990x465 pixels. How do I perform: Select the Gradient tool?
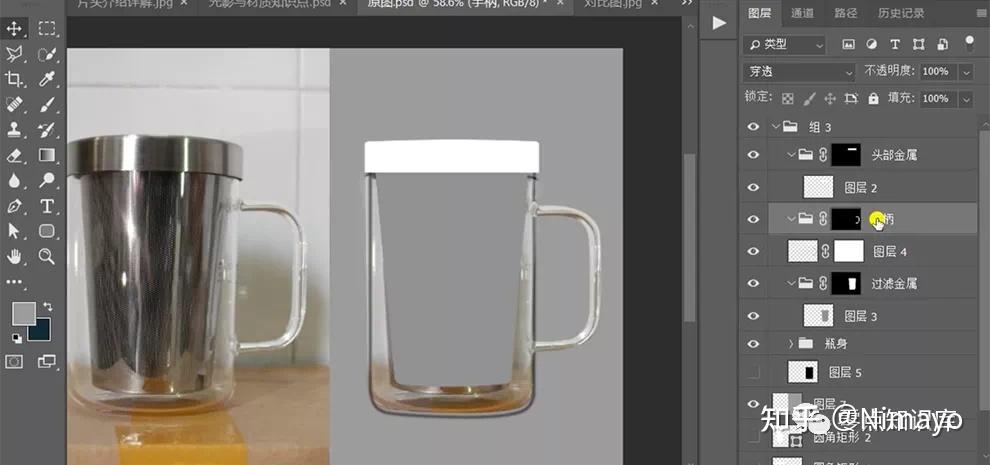tap(47, 155)
